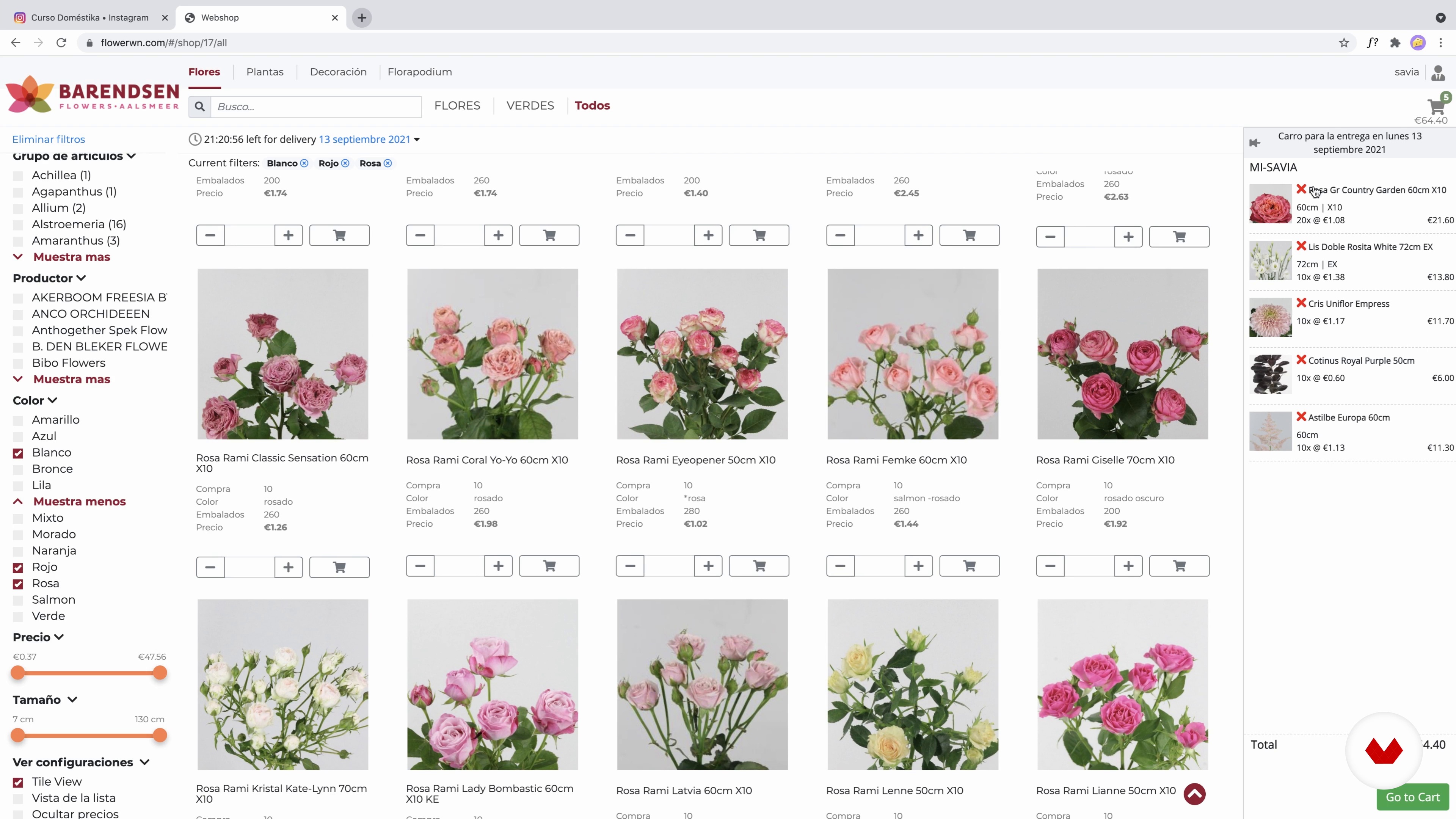Check the Alstroemeria article group
Viewport: 1456px width, 819px height.
(x=18, y=225)
